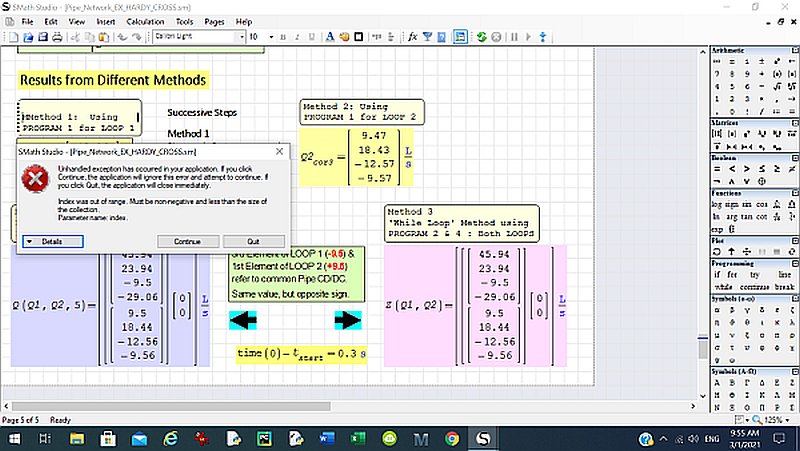Image resolution: width=800 pixels, height=451 pixels.
Task: Toggle Bold formatting in toolbar
Action: (283, 37)
